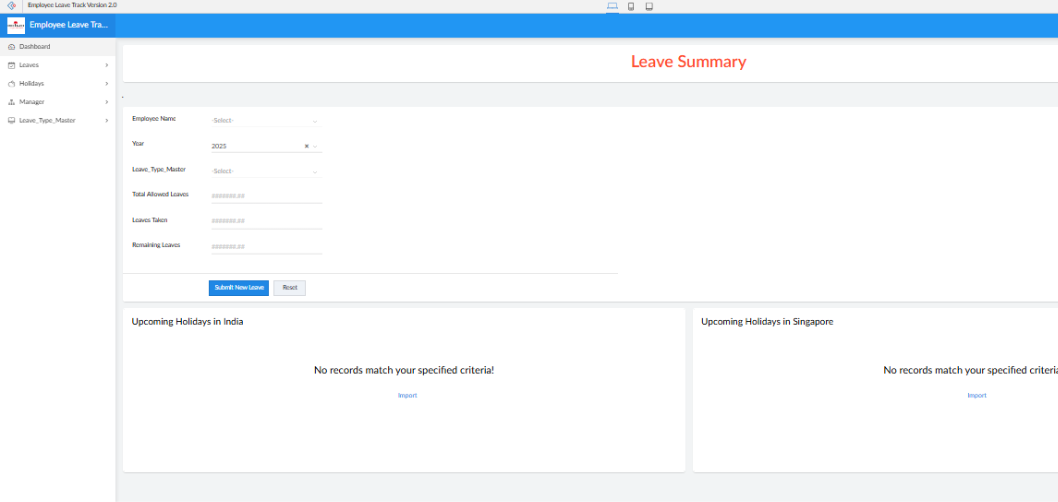Open Dashboard from the sidebar
The height and width of the screenshot is (502, 1058).
click(34, 47)
